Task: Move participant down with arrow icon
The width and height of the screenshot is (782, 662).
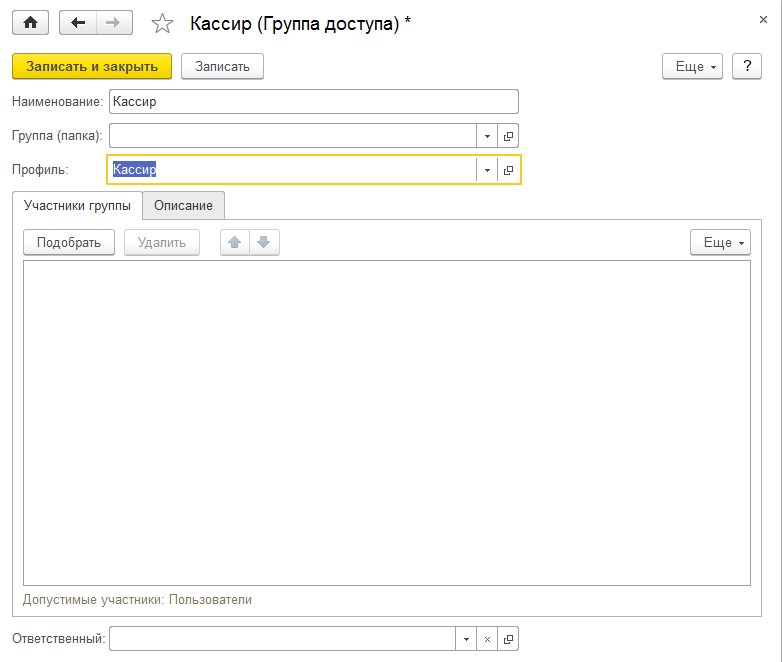Action: coord(264,242)
